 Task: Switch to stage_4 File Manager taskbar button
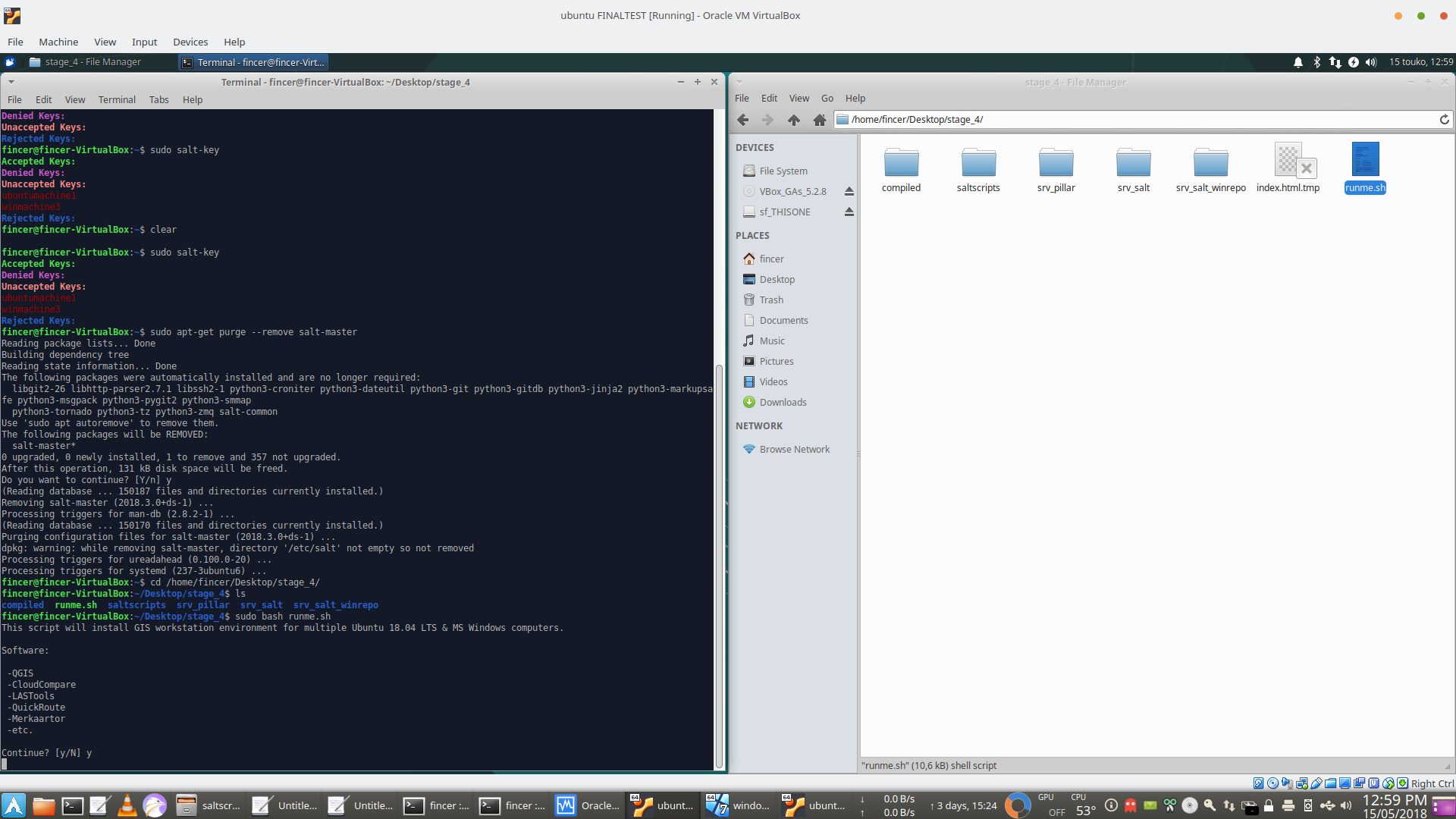tap(85, 62)
